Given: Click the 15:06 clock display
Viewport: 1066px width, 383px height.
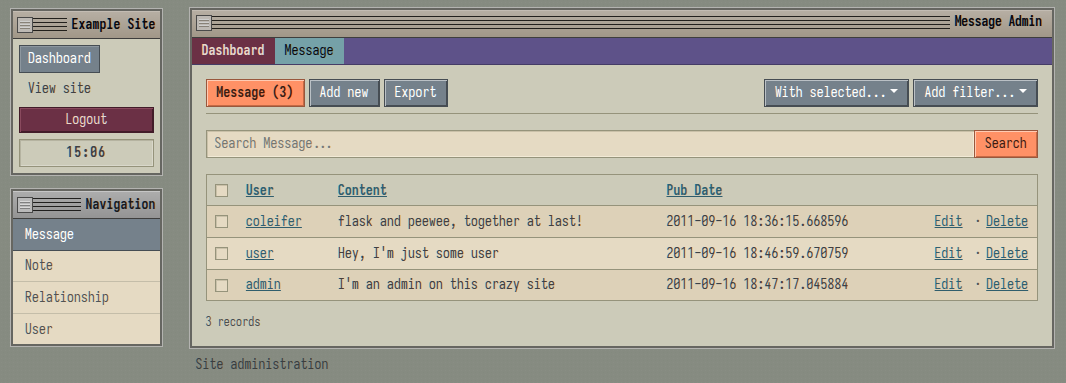Looking at the screenshot, I should pos(86,152).
